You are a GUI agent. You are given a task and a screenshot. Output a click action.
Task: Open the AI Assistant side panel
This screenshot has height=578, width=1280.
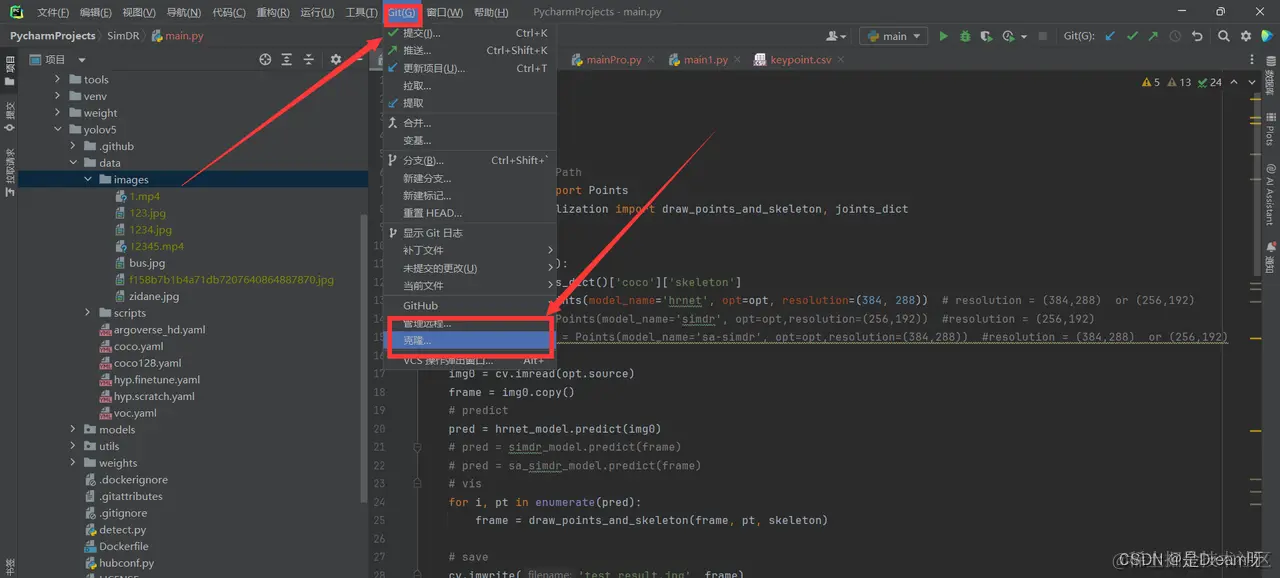(x=1270, y=194)
